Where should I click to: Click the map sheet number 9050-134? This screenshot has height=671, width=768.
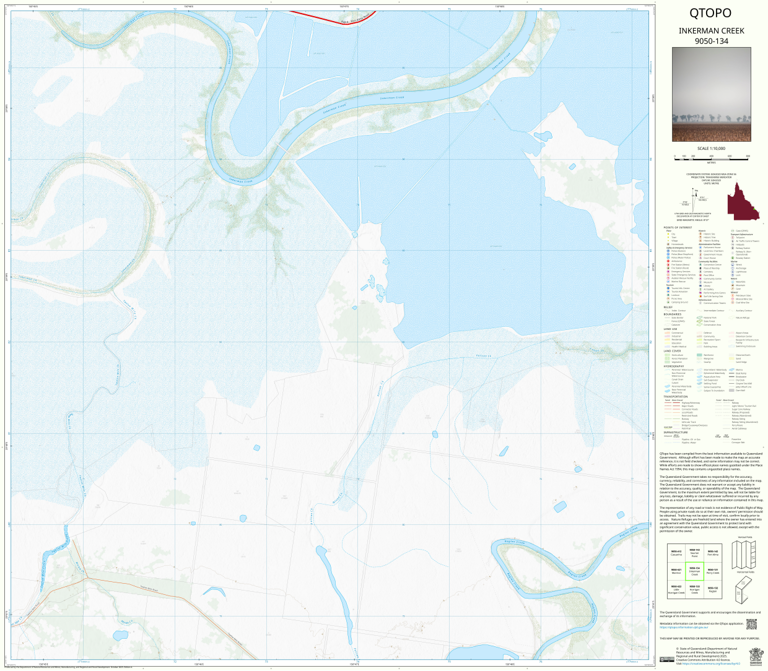point(711,41)
